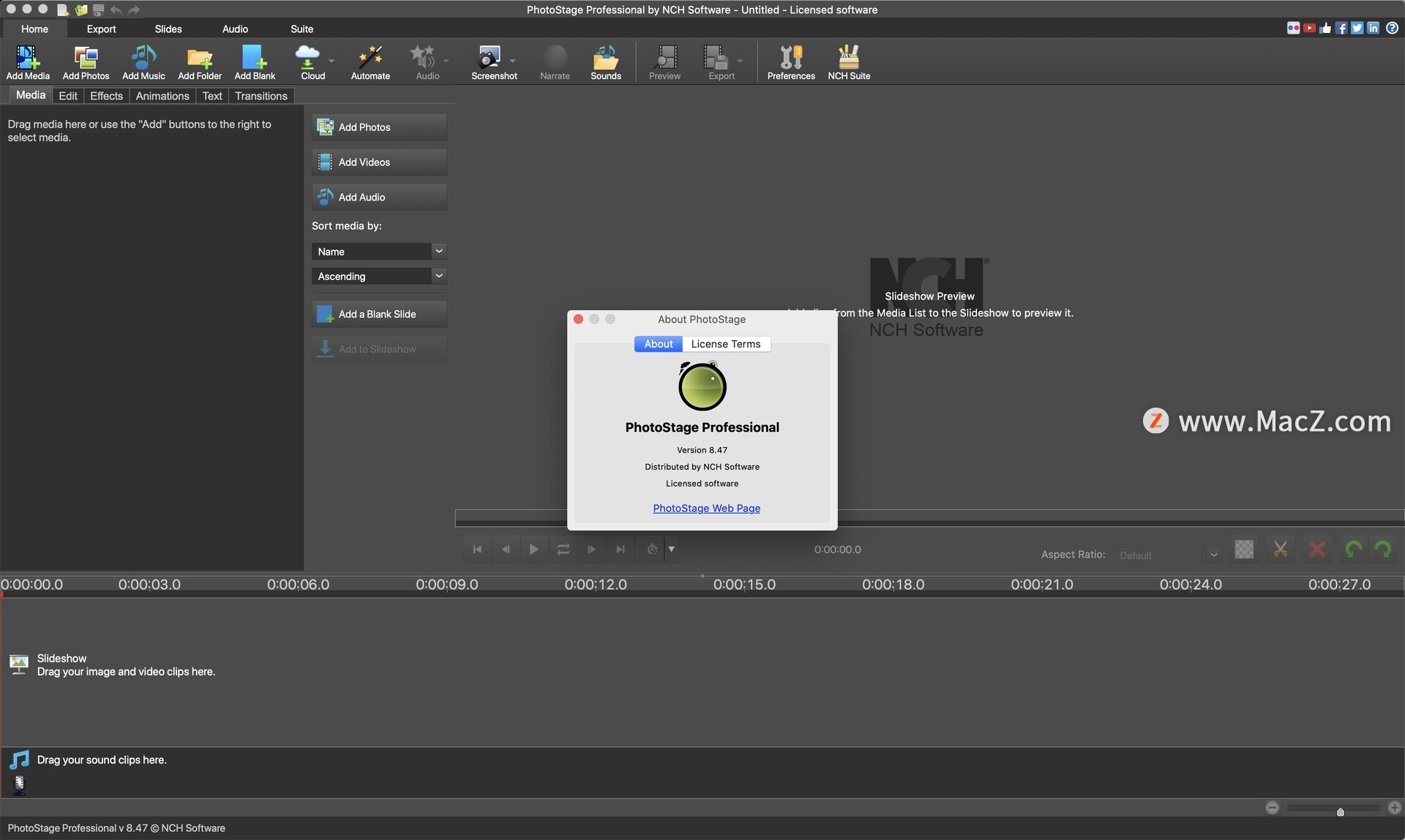Open the NCH Suite tools
Viewport: 1405px width, 840px height.
(849, 62)
